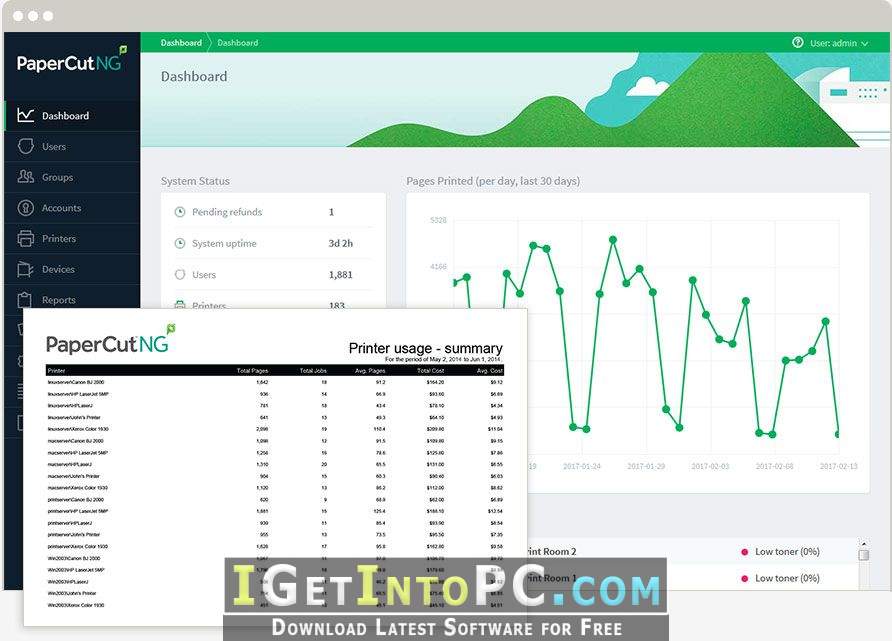Click the Dashboard page title in the banner
Screen dimensions: 892x641
click(194, 76)
